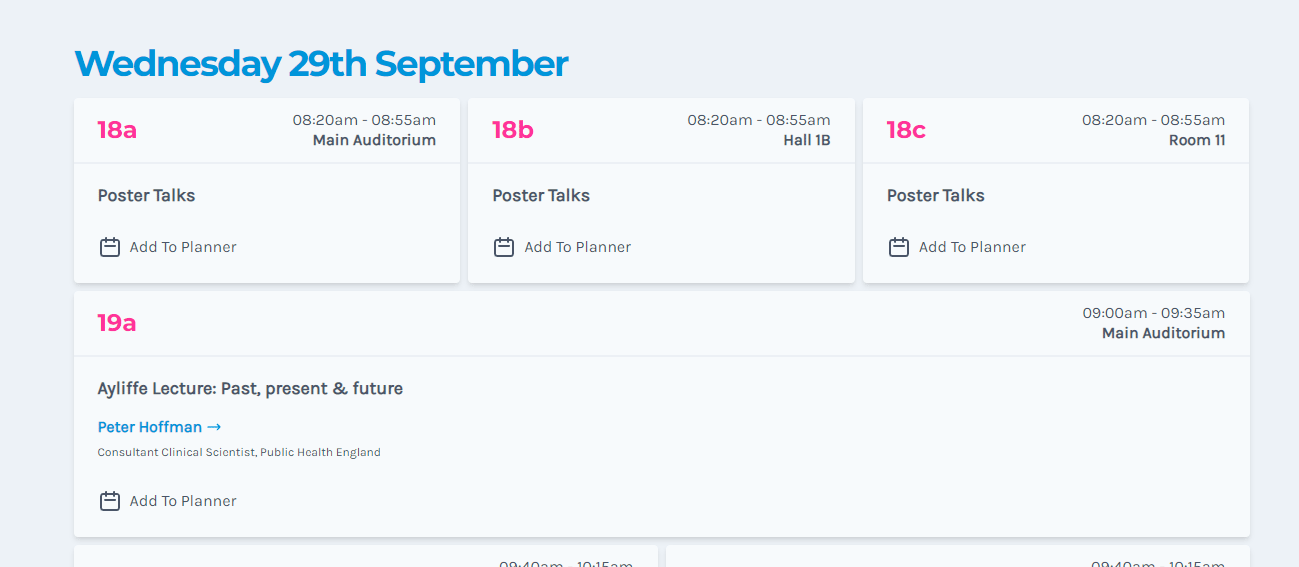Click Consultant Clinical Scientist subtitle text
Image resolution: width=1299 pixels, height=567 pixels.
tap(239, 452)
